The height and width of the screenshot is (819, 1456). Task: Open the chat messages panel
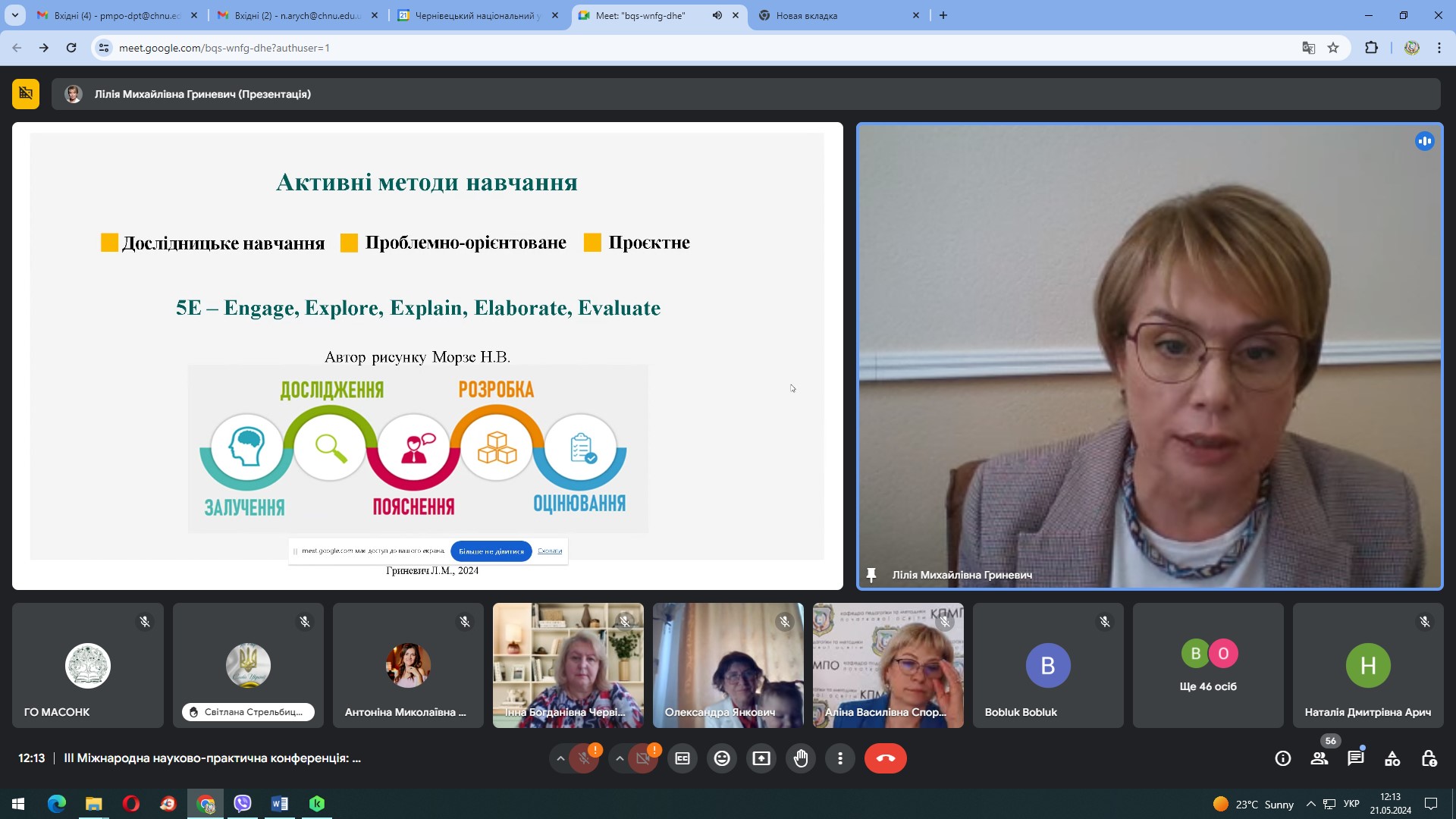tap(1355, 758)
